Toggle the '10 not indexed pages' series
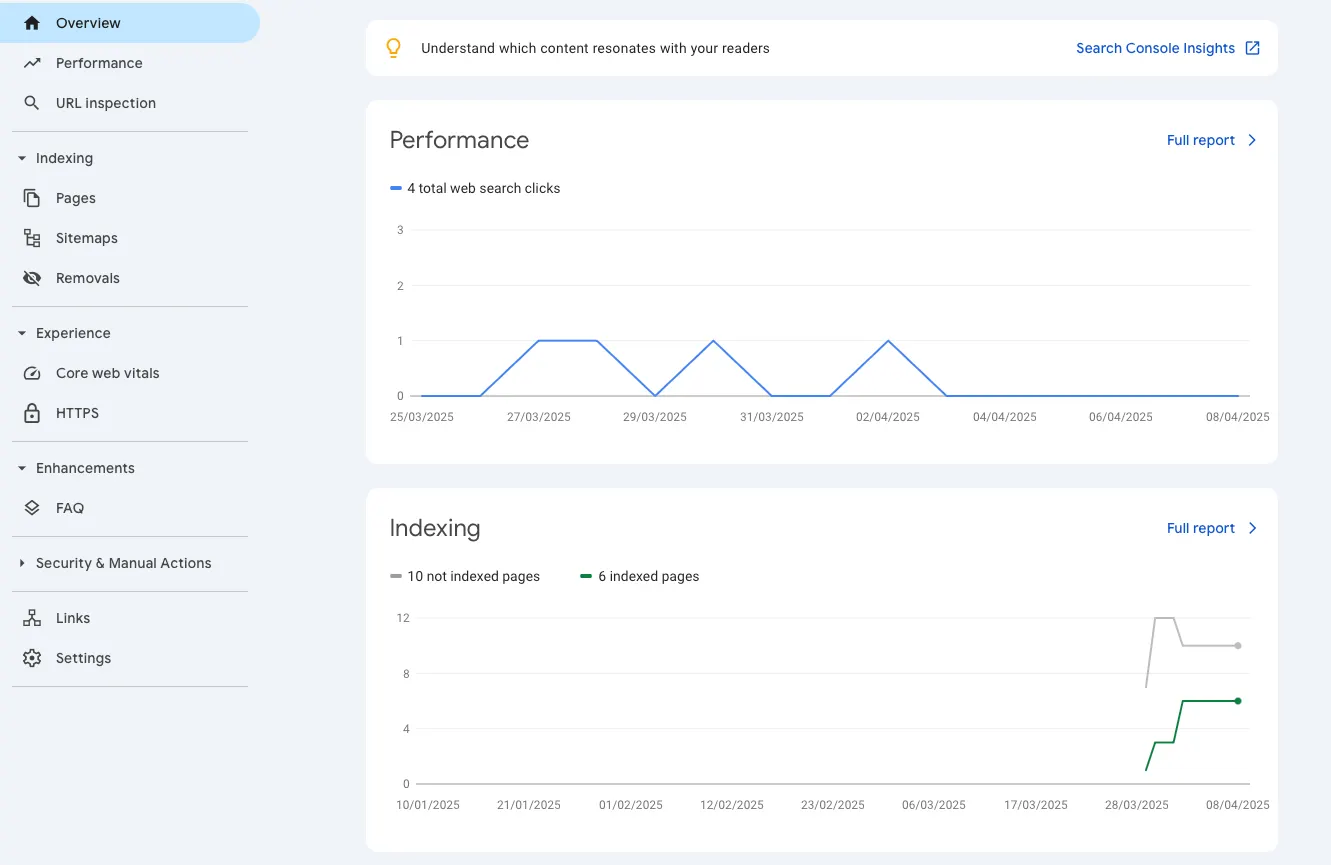Viewport: 1331px width, 865px height. pos(465,576)
